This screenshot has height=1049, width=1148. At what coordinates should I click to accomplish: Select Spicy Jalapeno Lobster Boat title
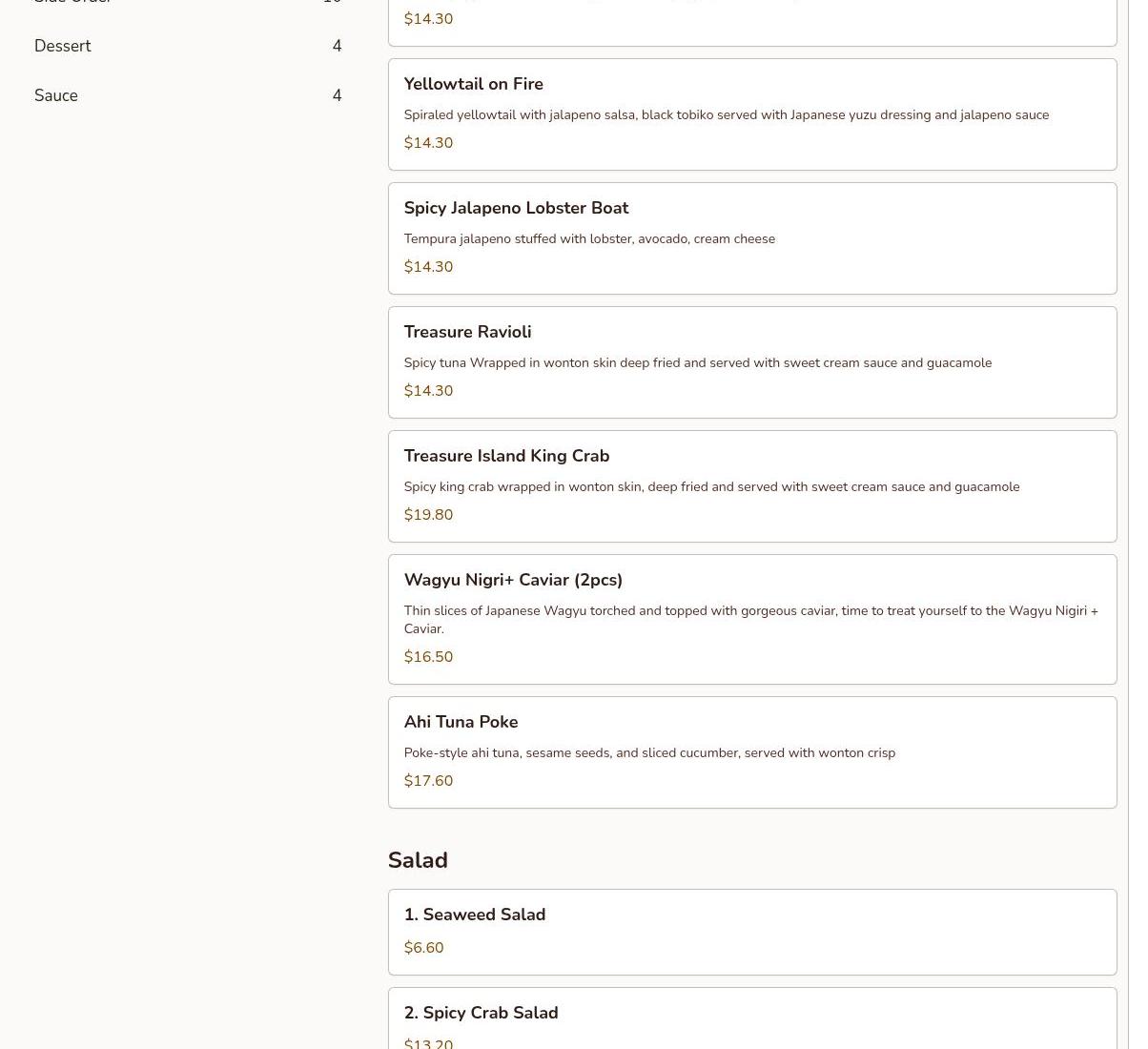tap(516, 208)
